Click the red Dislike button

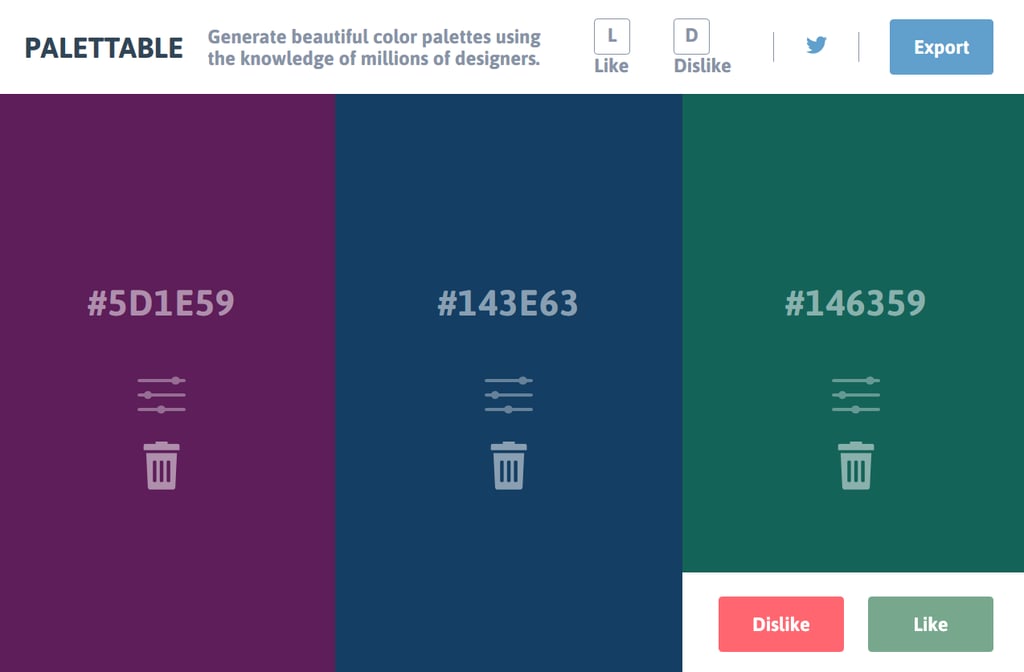point(781,624)
